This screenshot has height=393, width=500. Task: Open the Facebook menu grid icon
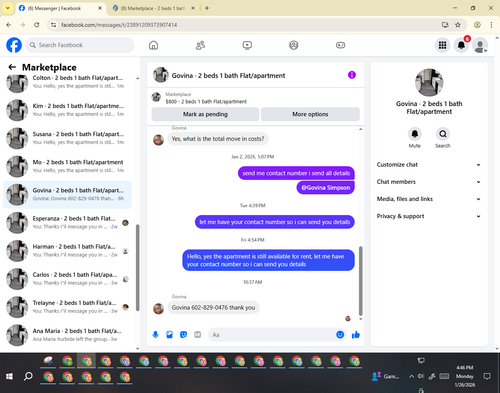click(442, 45)
